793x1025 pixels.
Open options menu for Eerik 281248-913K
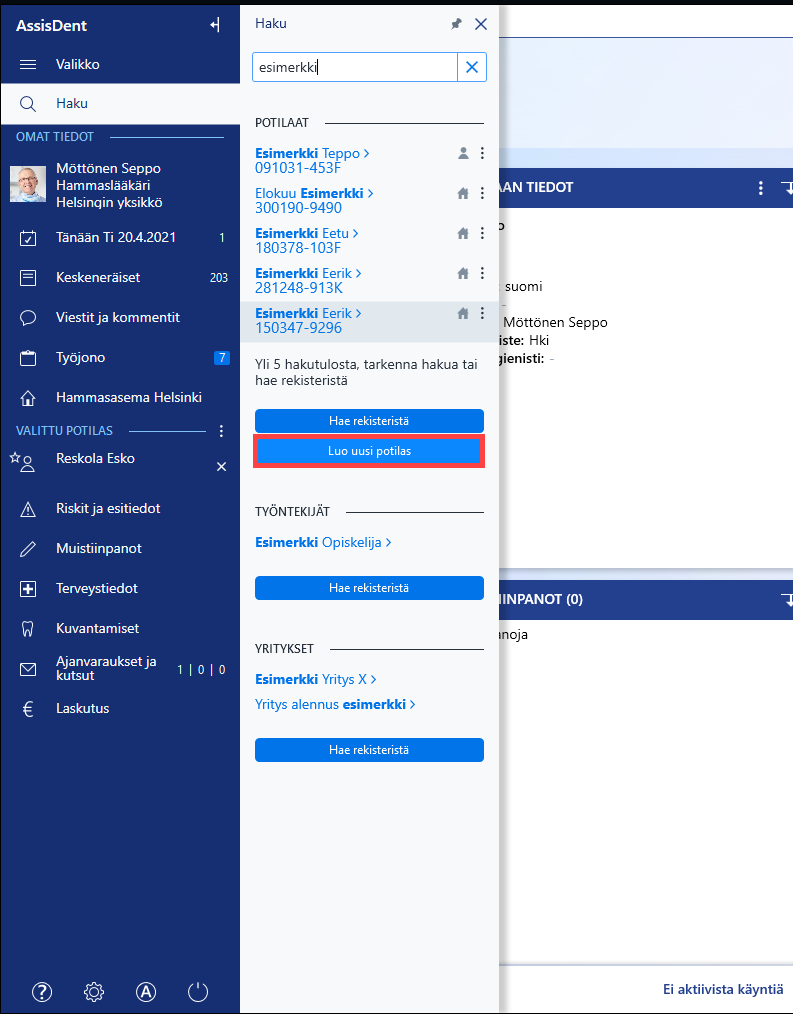pyautogui.click(x=482, y=273)
